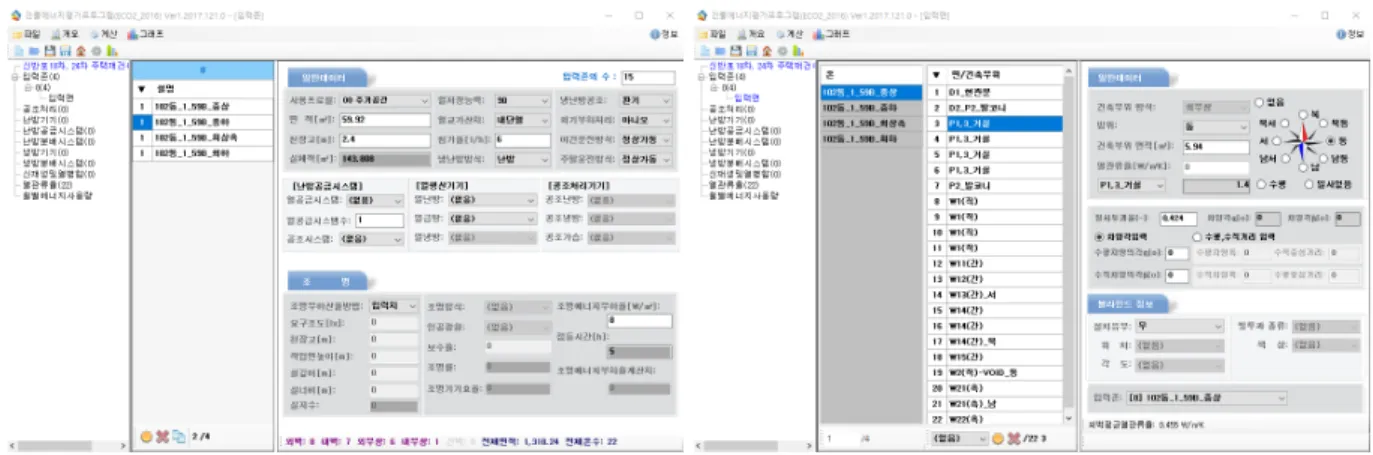This screenshot has height=455, width=1373.
Task: Click the 입력존의 수 input field
Action: pyautogui.click(x=647, y=76)
